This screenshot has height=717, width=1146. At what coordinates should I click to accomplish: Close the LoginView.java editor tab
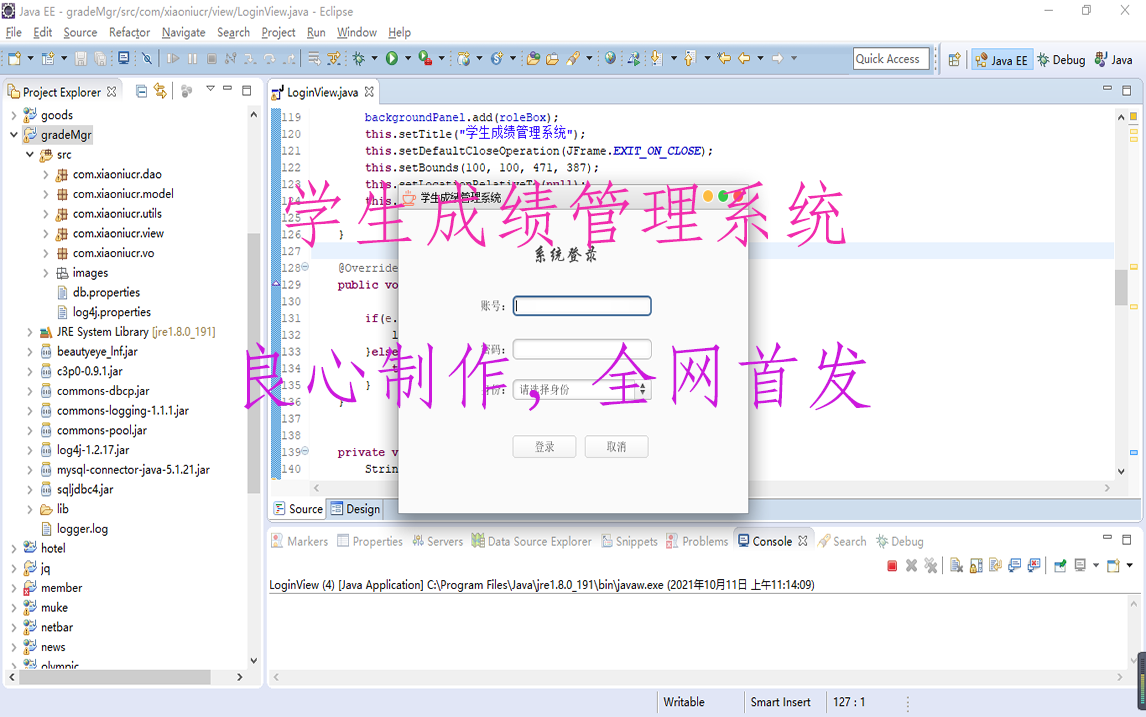pos(369,92)
